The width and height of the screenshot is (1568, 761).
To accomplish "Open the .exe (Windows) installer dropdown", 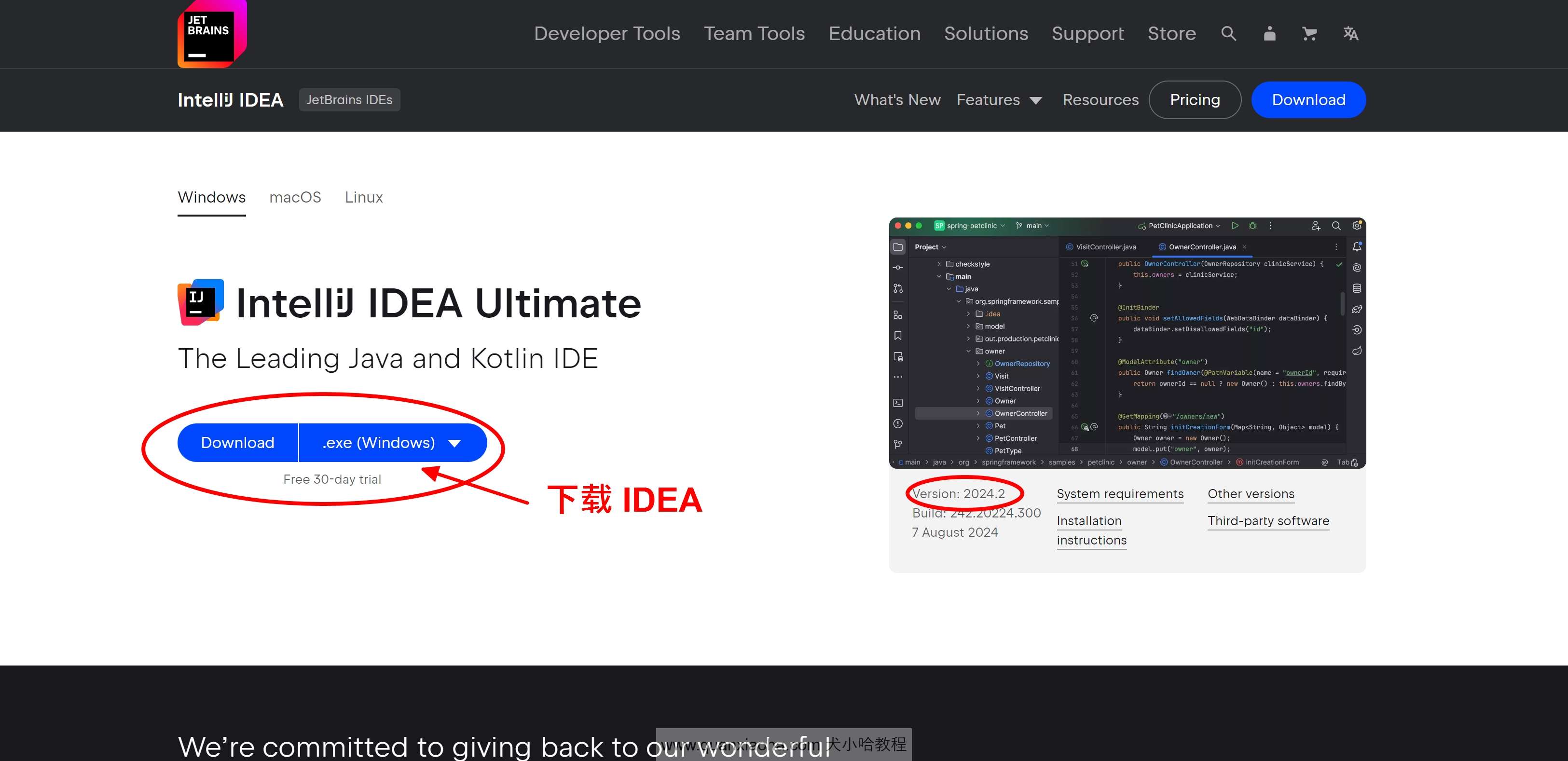I will [393, 442].
